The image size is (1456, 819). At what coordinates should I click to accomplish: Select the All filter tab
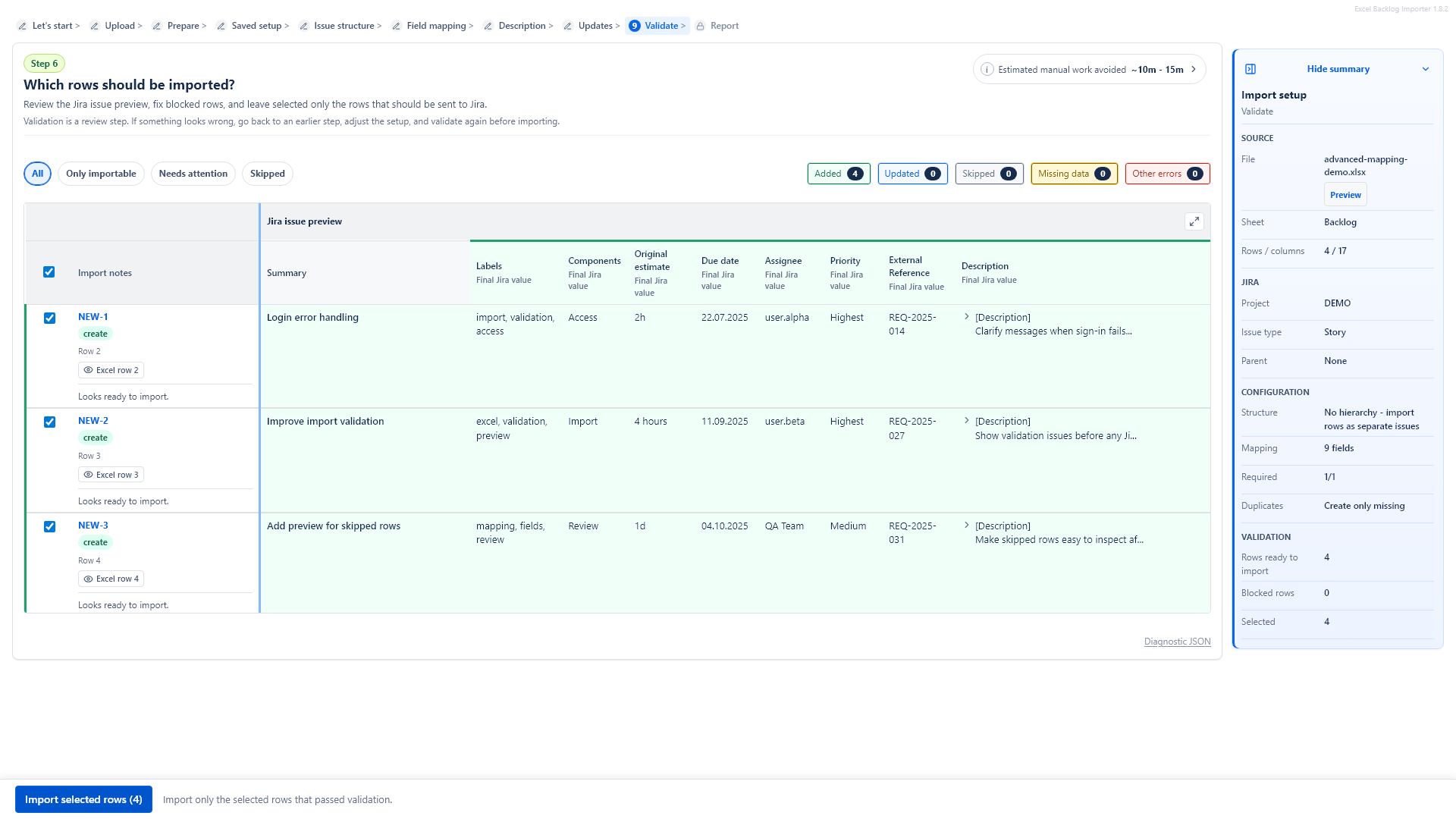pyautogui.click(x=37, y=174)
